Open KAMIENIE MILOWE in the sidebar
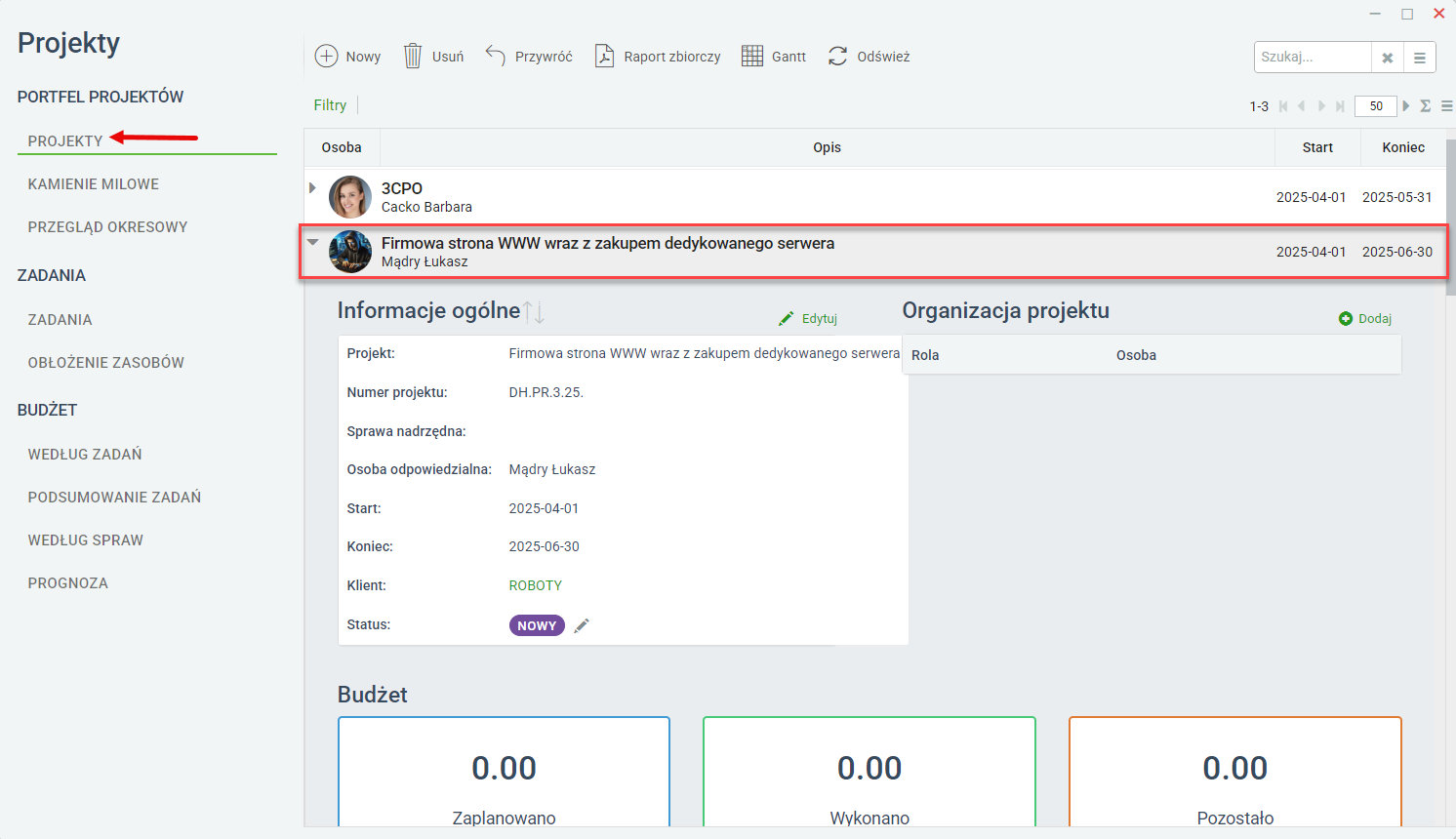This screenshot has height=839, width=1456. [94, 184]
